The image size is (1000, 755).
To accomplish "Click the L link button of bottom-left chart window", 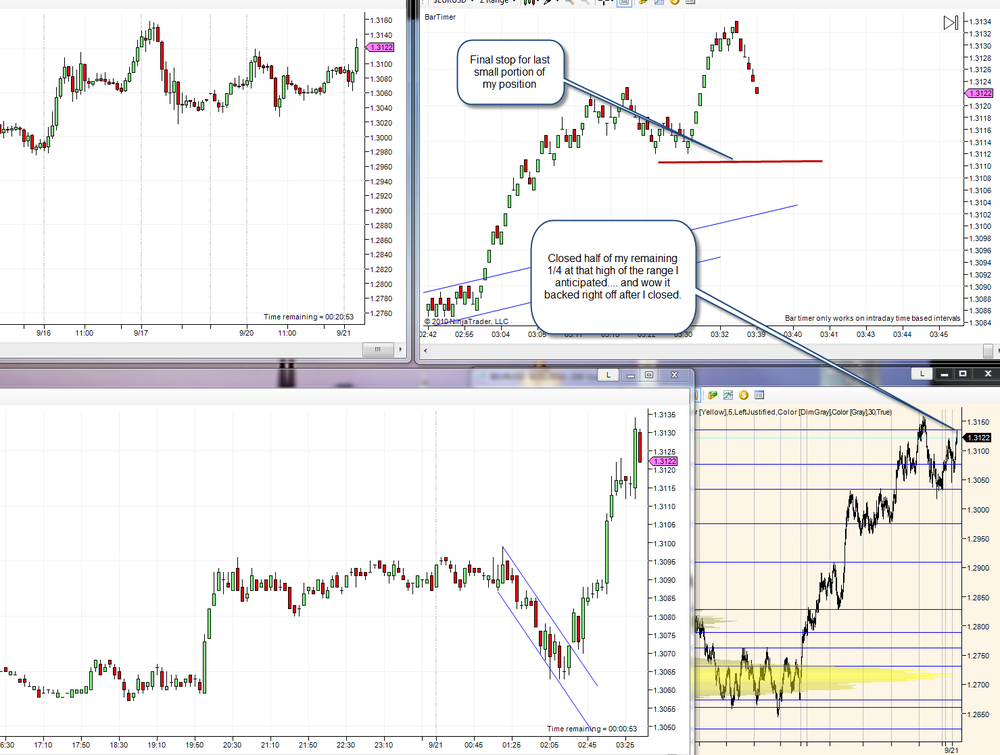I will (608, 375).
